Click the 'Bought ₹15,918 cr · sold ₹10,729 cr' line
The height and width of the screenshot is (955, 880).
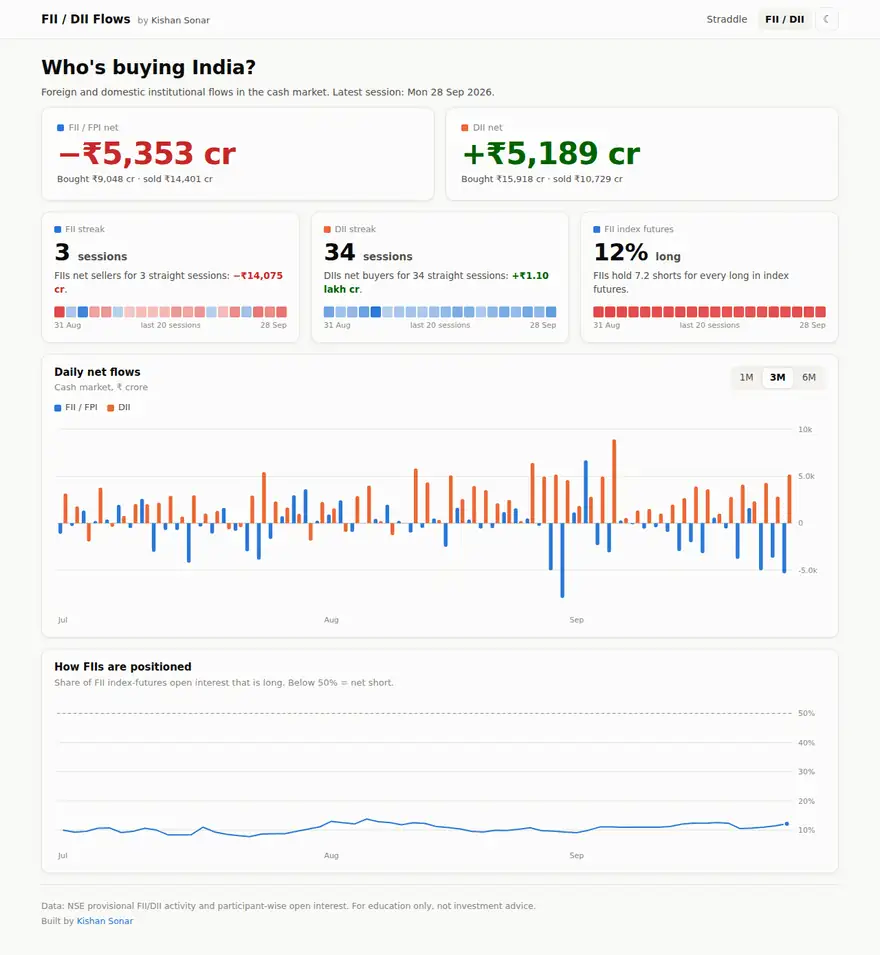[542, 179]
